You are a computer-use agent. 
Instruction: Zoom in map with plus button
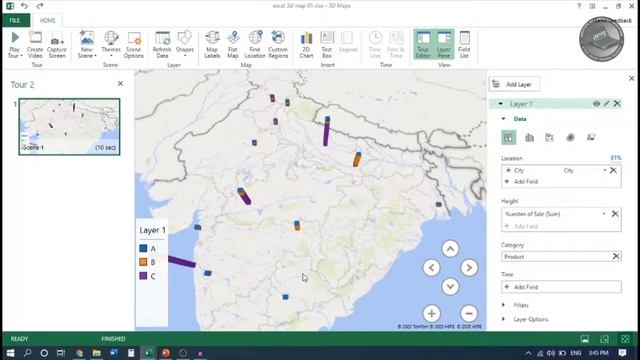(431, 313)
